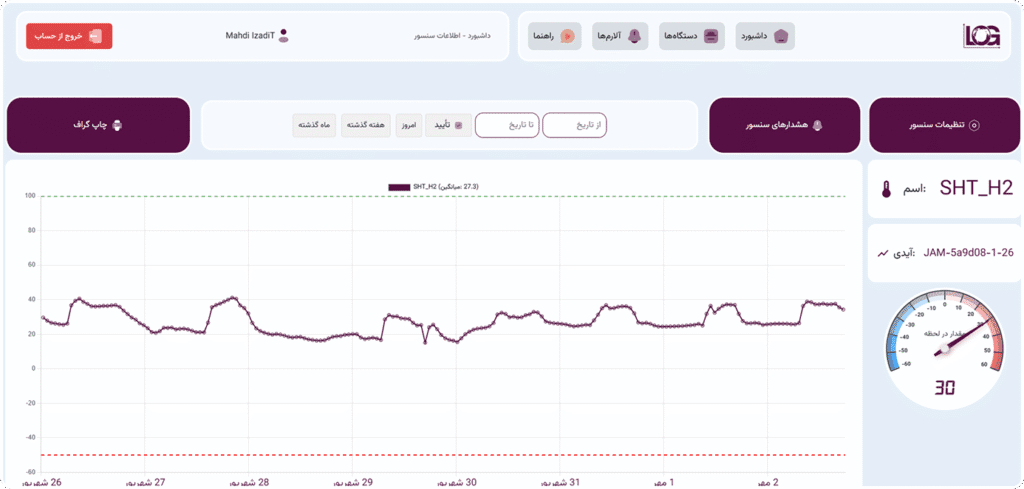The height and width of the screenshot is (489, 1024).
Task: Select the هفته گذشته (last week) filter
Action: coord(364,125)
